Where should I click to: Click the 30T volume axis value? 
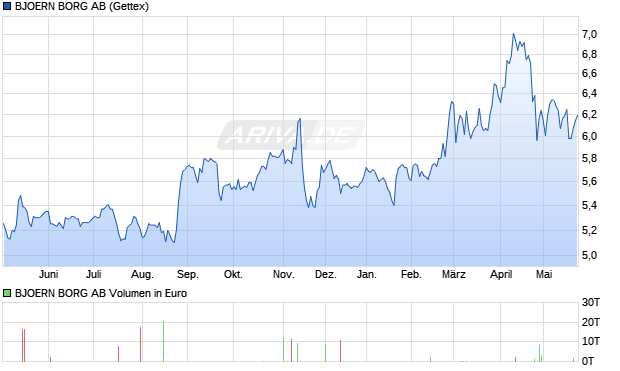pos(591,303)
